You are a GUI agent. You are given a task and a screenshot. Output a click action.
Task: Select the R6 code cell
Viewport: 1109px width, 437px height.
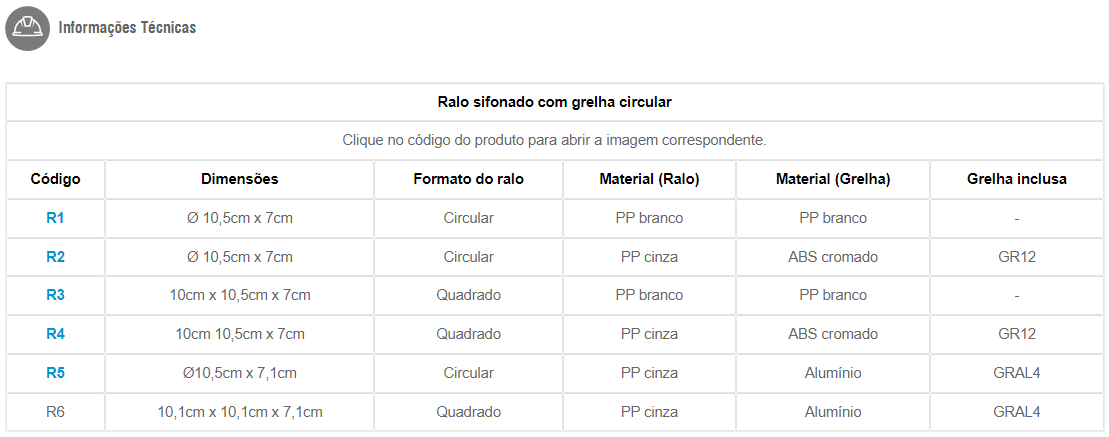point(55,412)
